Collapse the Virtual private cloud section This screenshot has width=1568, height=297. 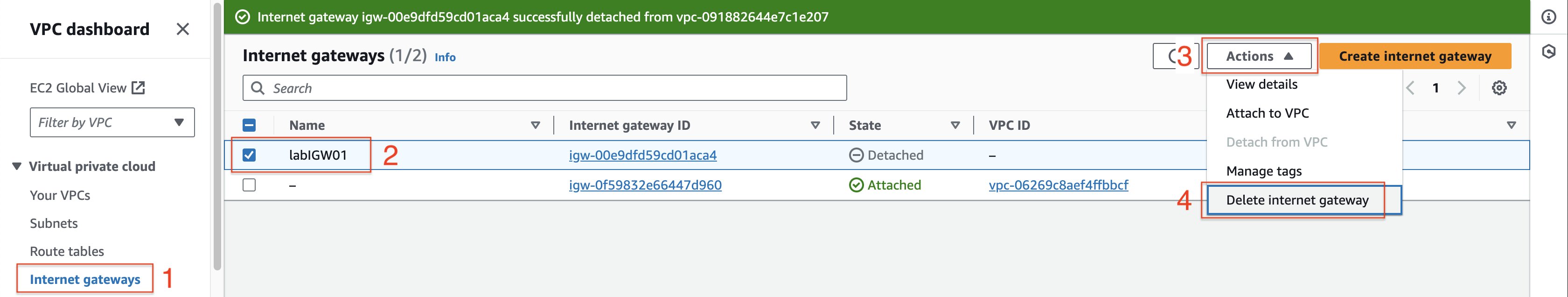[17, 167]
